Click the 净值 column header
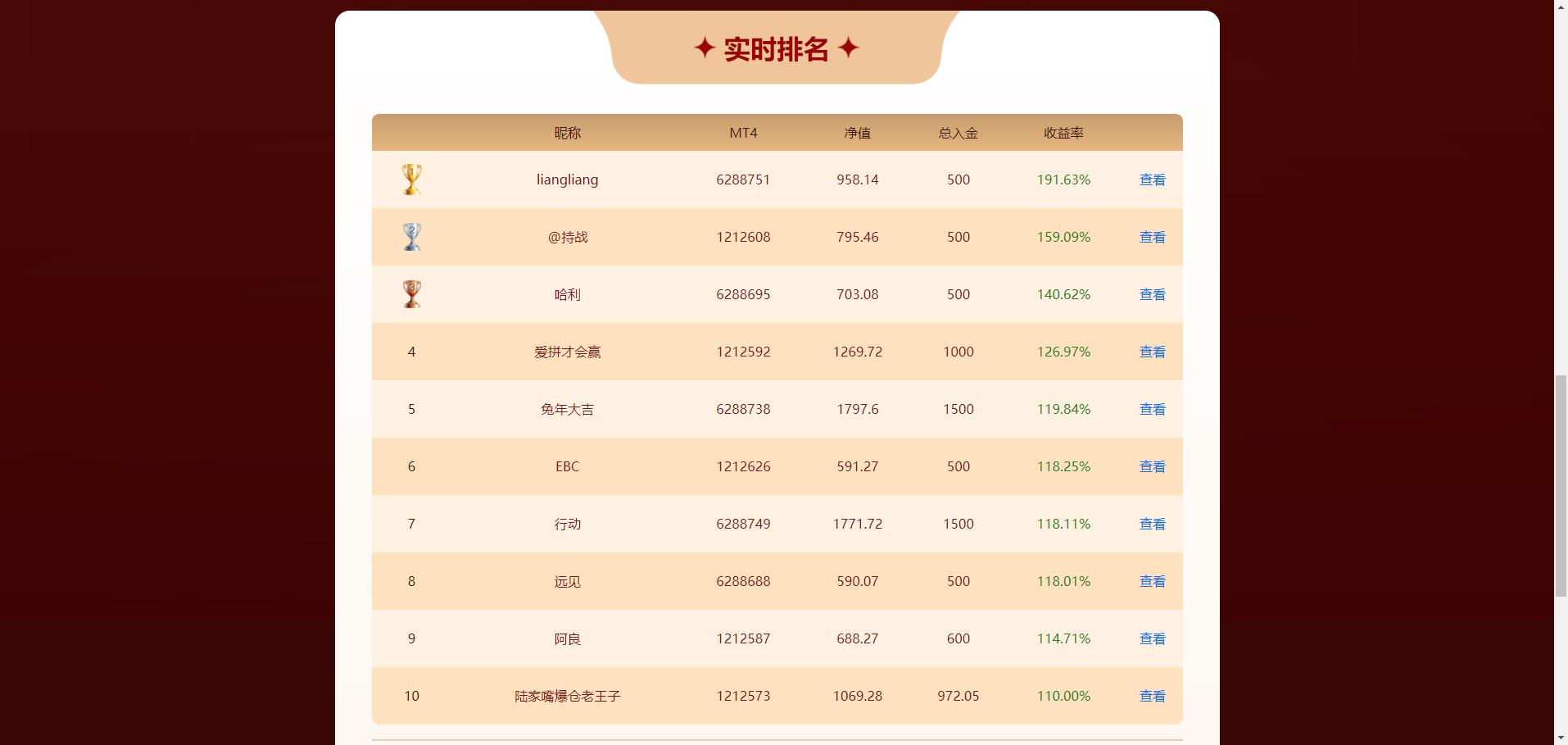Screen dimensions: 1568x745 pos(857,133)
